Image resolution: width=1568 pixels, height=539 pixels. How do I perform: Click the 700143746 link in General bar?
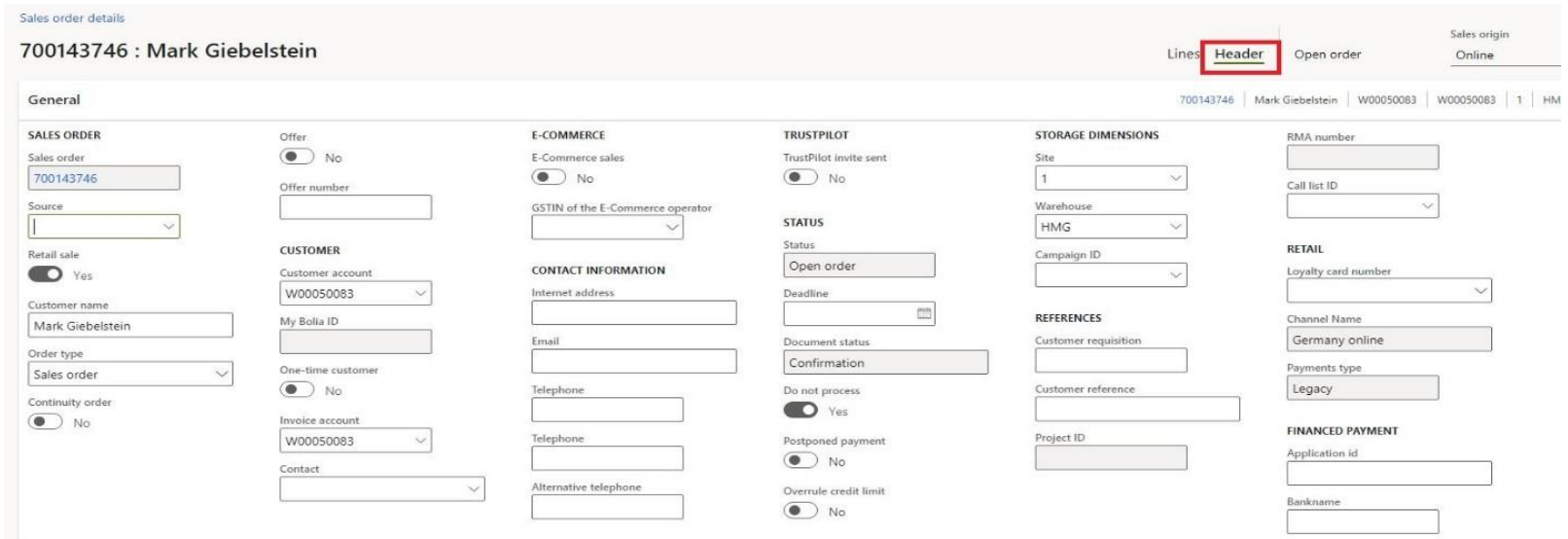tap(1206, 99)
